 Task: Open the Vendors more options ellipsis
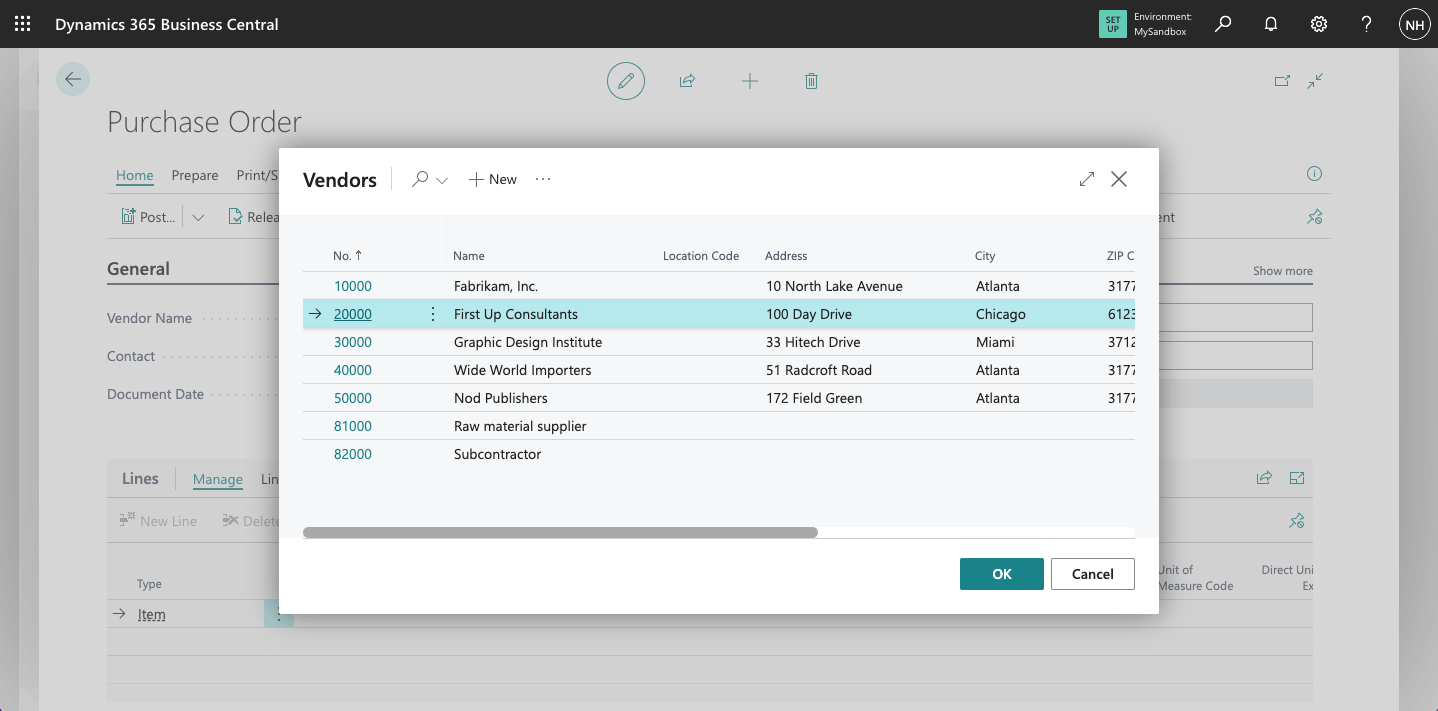543,179
